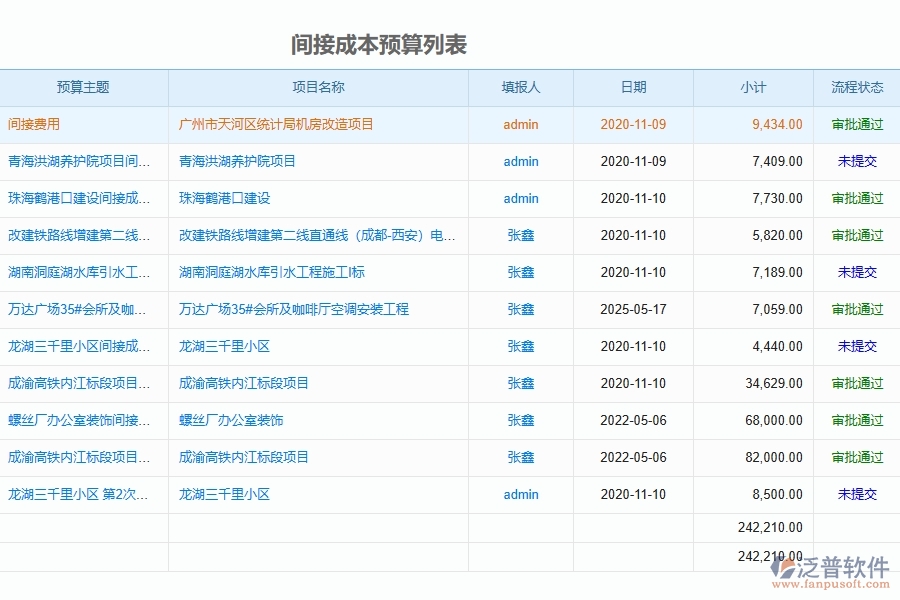
Task: Open the 螺丝厂办公室装饰 project link
Action: (x=230, y=420)
